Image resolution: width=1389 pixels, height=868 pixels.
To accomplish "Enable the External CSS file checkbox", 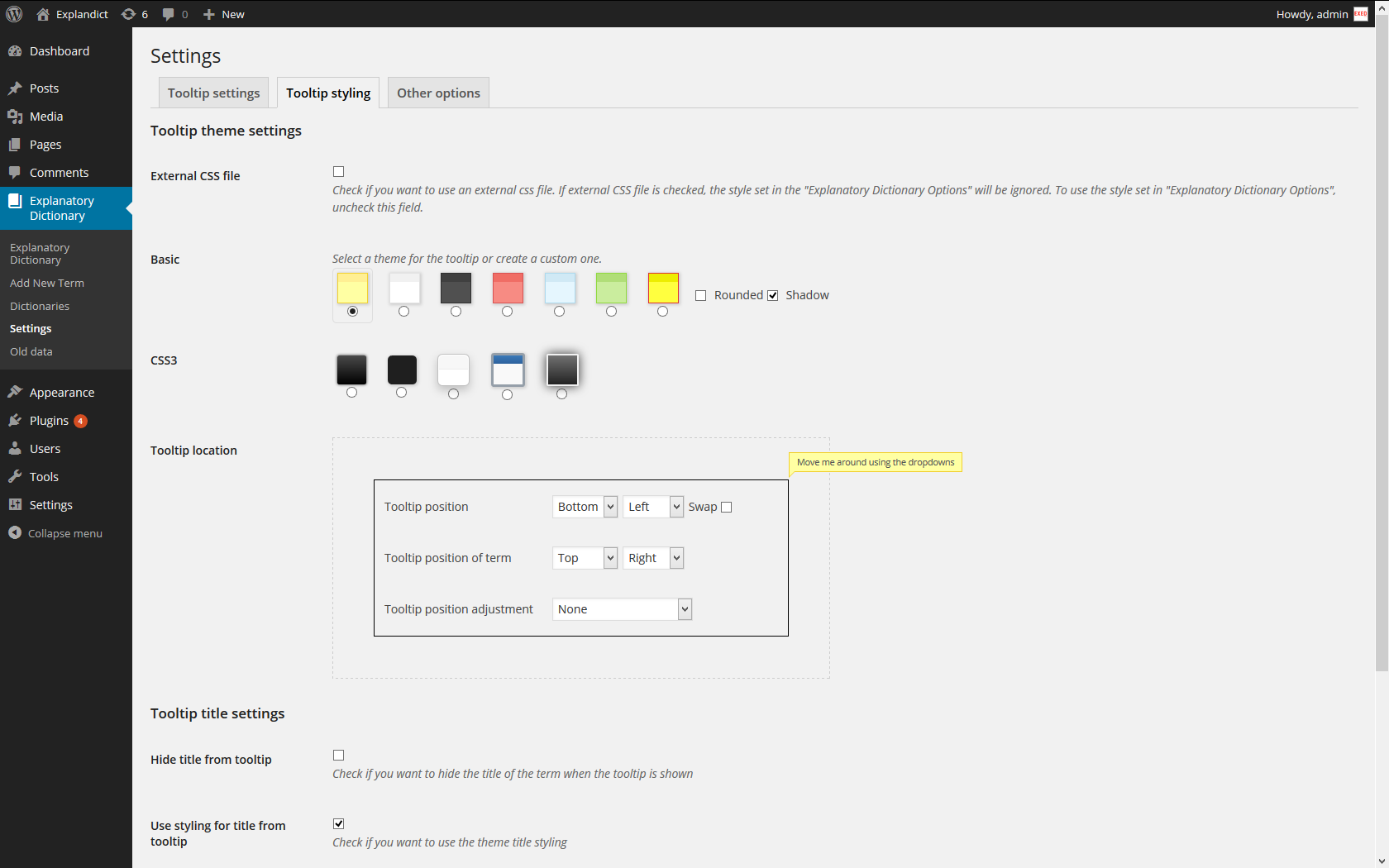I will click(338, 172).
